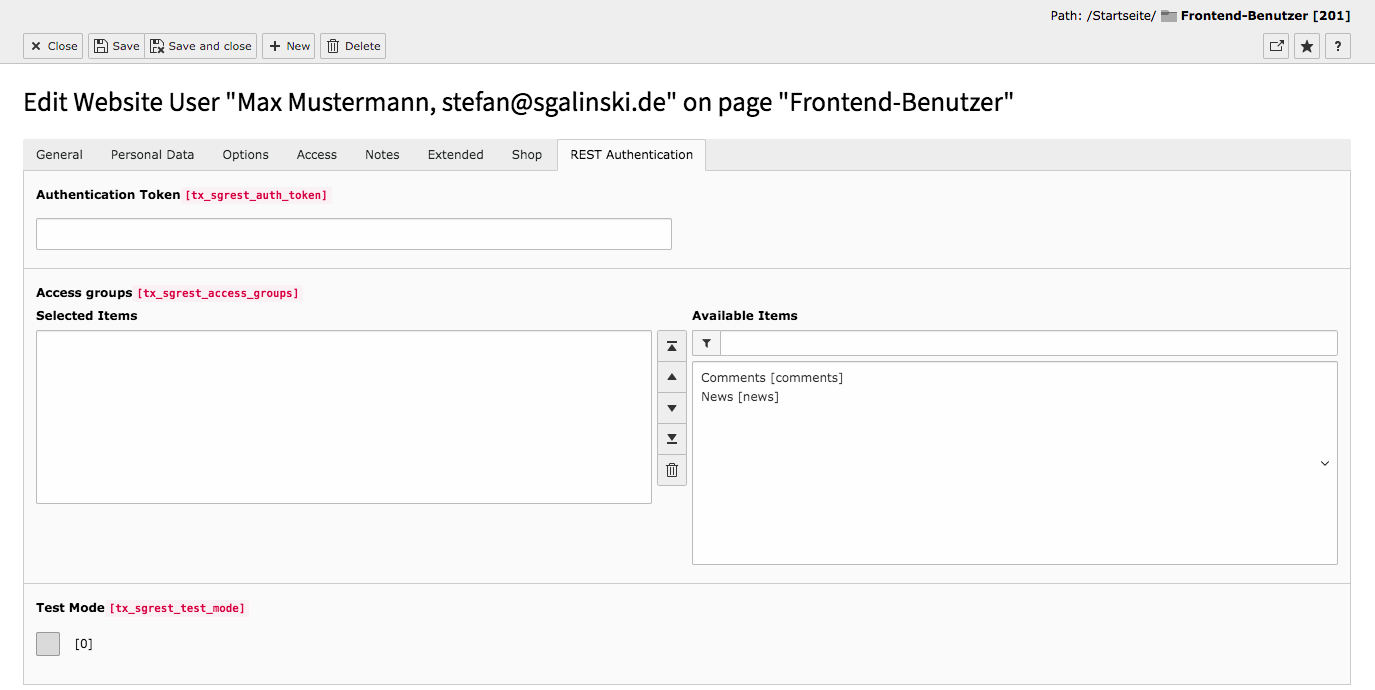The height and width of the screenshot is (690, 1375).
Task: Click the Save and close button
Action: click(200, 46)
